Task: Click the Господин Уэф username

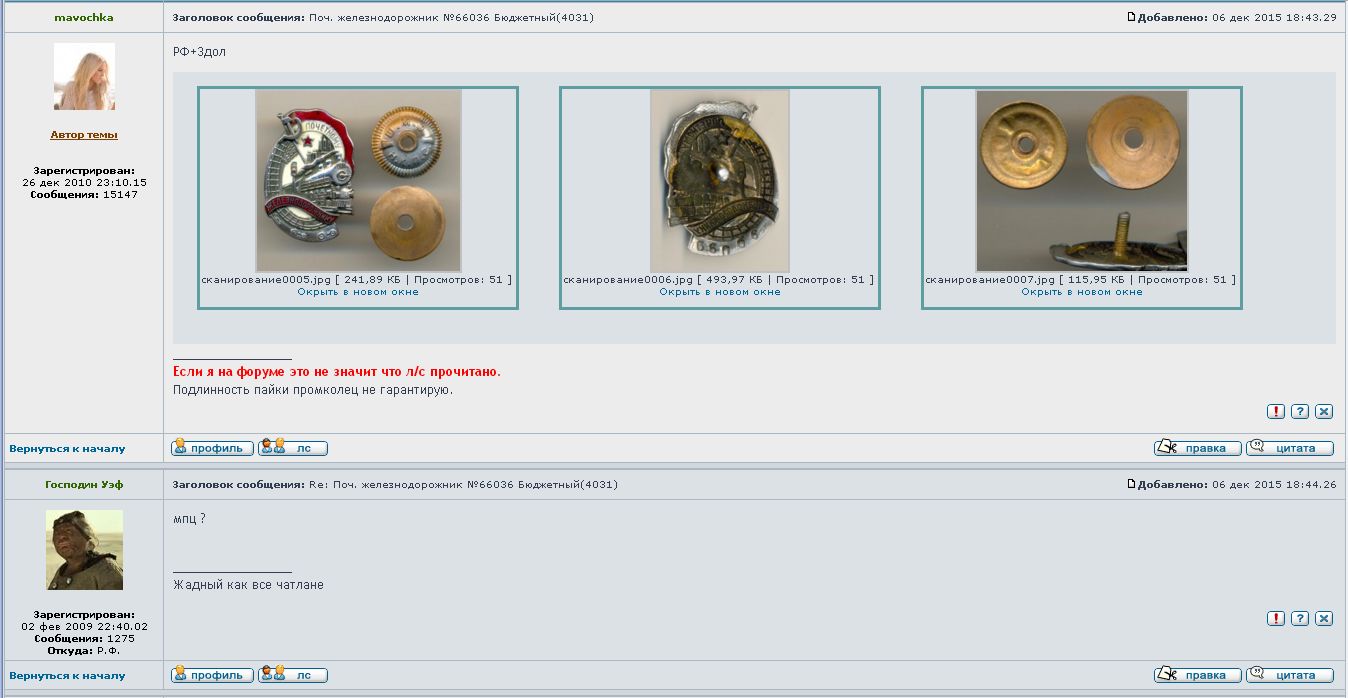Action: tap(83, 484)
